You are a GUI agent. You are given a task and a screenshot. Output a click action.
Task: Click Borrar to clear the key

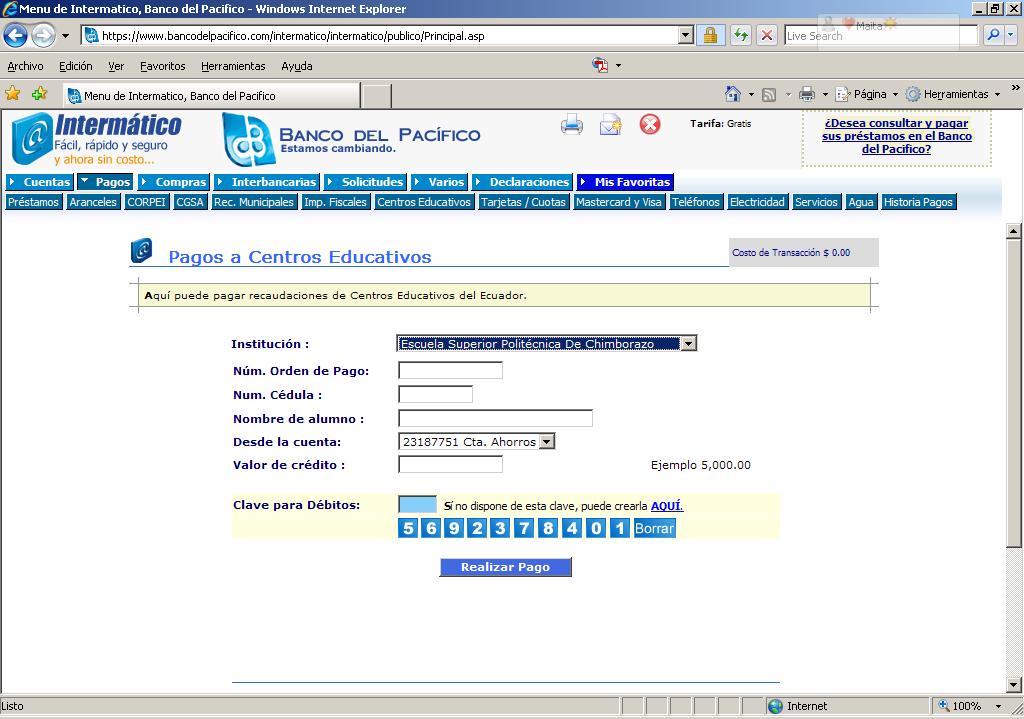click(654, 528)
